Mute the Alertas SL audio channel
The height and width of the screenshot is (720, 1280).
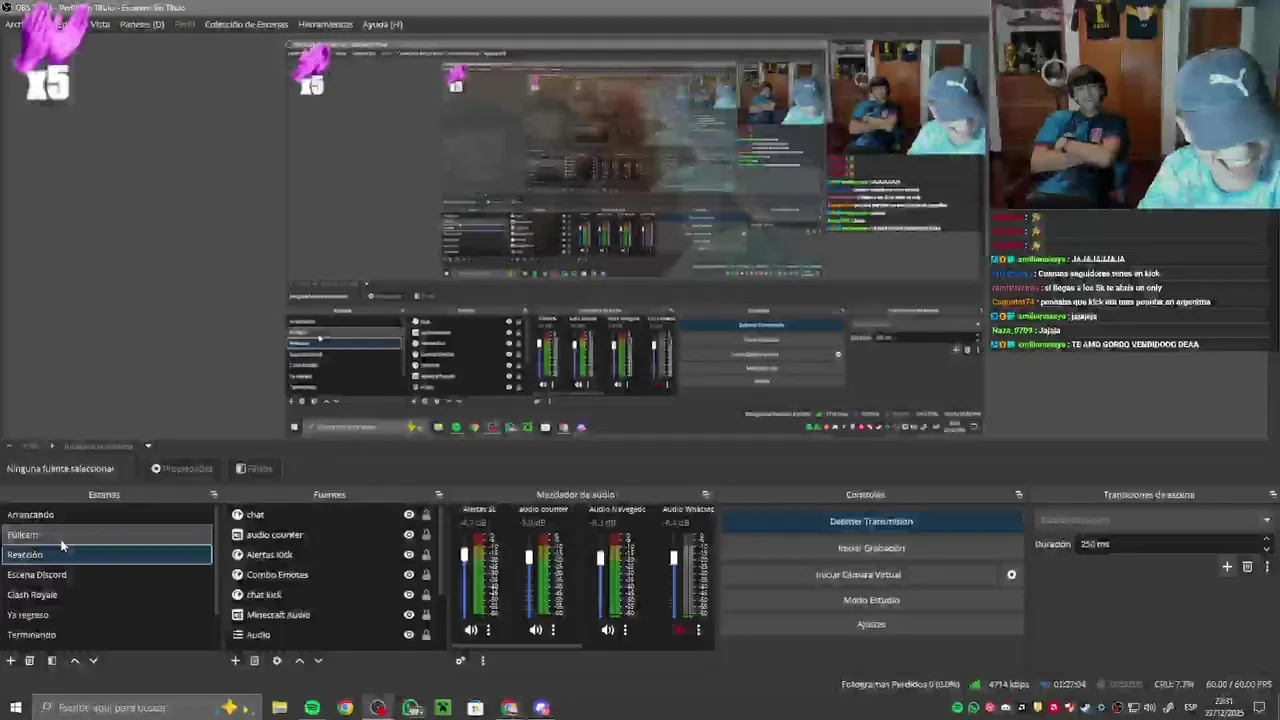[471, 630]
